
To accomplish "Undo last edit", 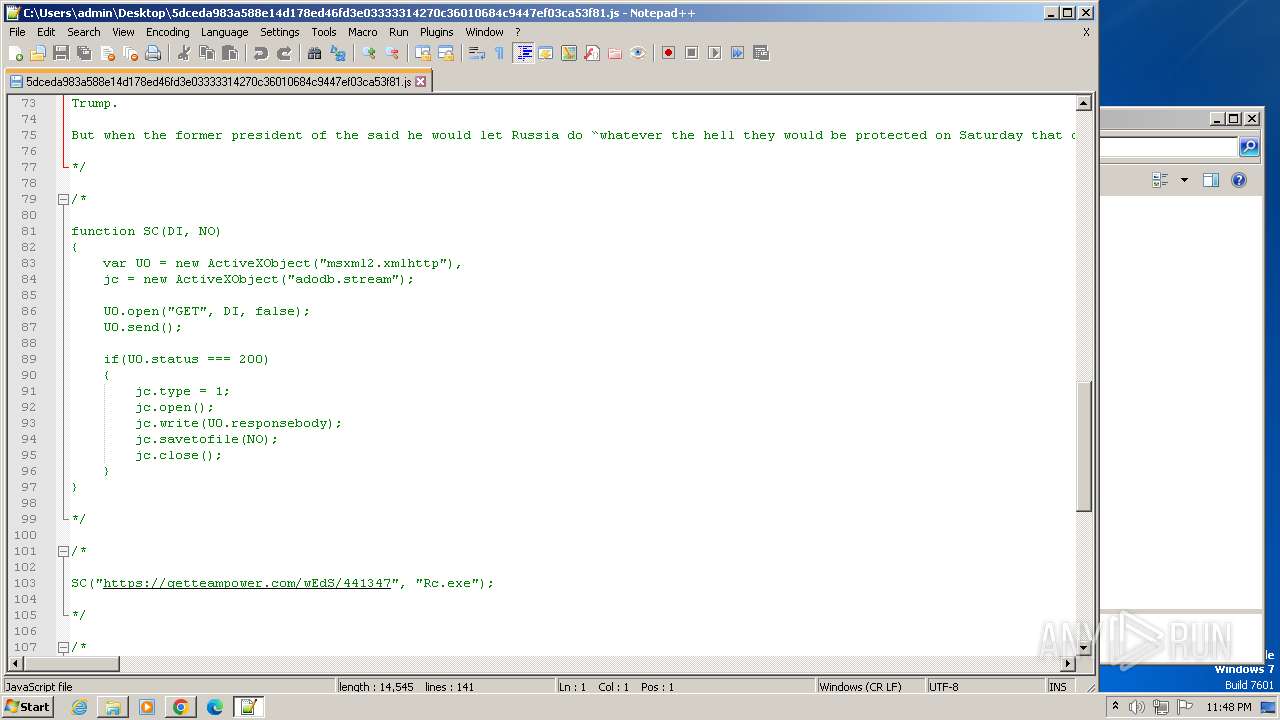I will tap(260, 53).
